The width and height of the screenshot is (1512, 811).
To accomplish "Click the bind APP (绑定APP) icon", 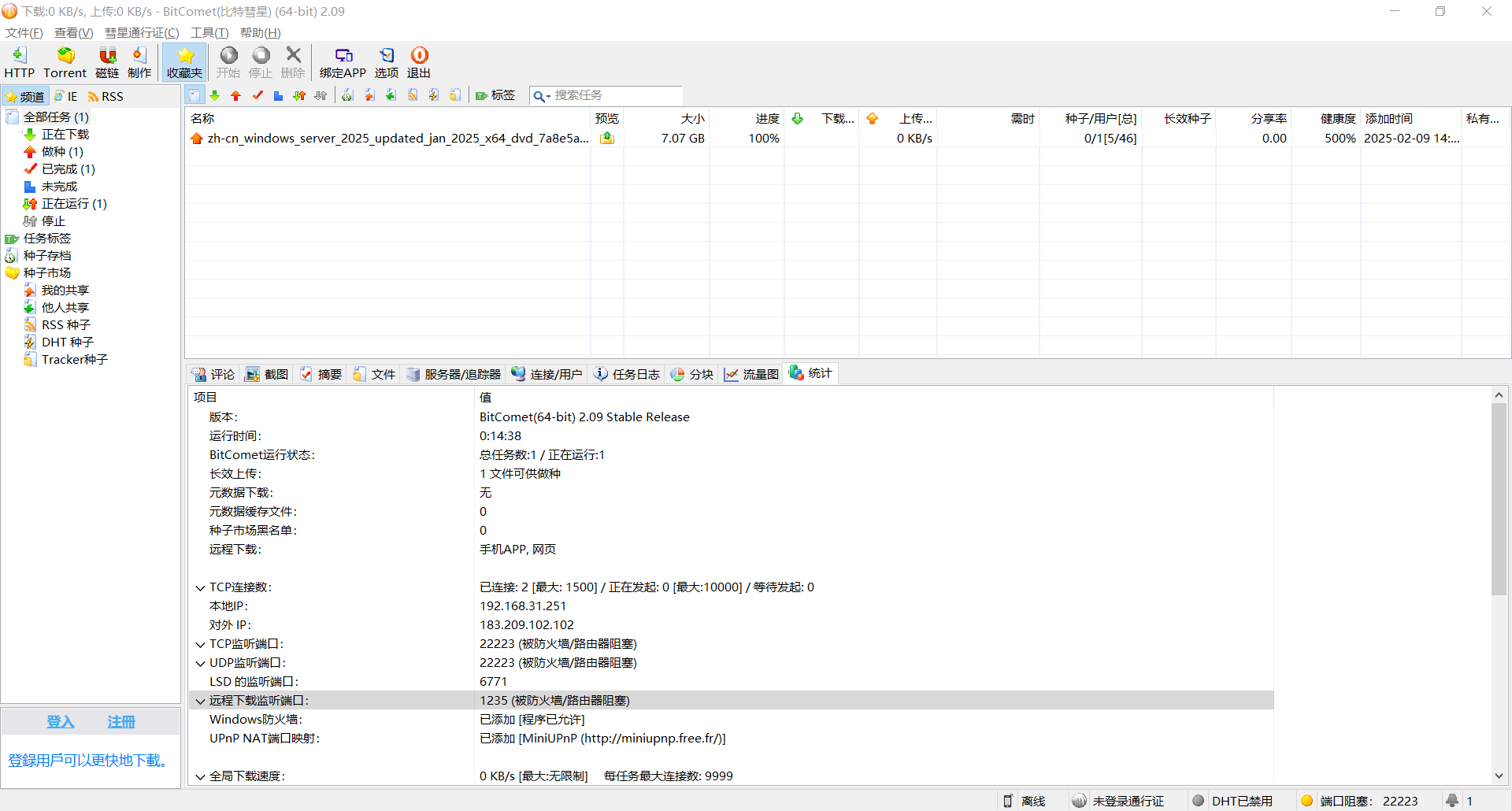I will point(343,62).
